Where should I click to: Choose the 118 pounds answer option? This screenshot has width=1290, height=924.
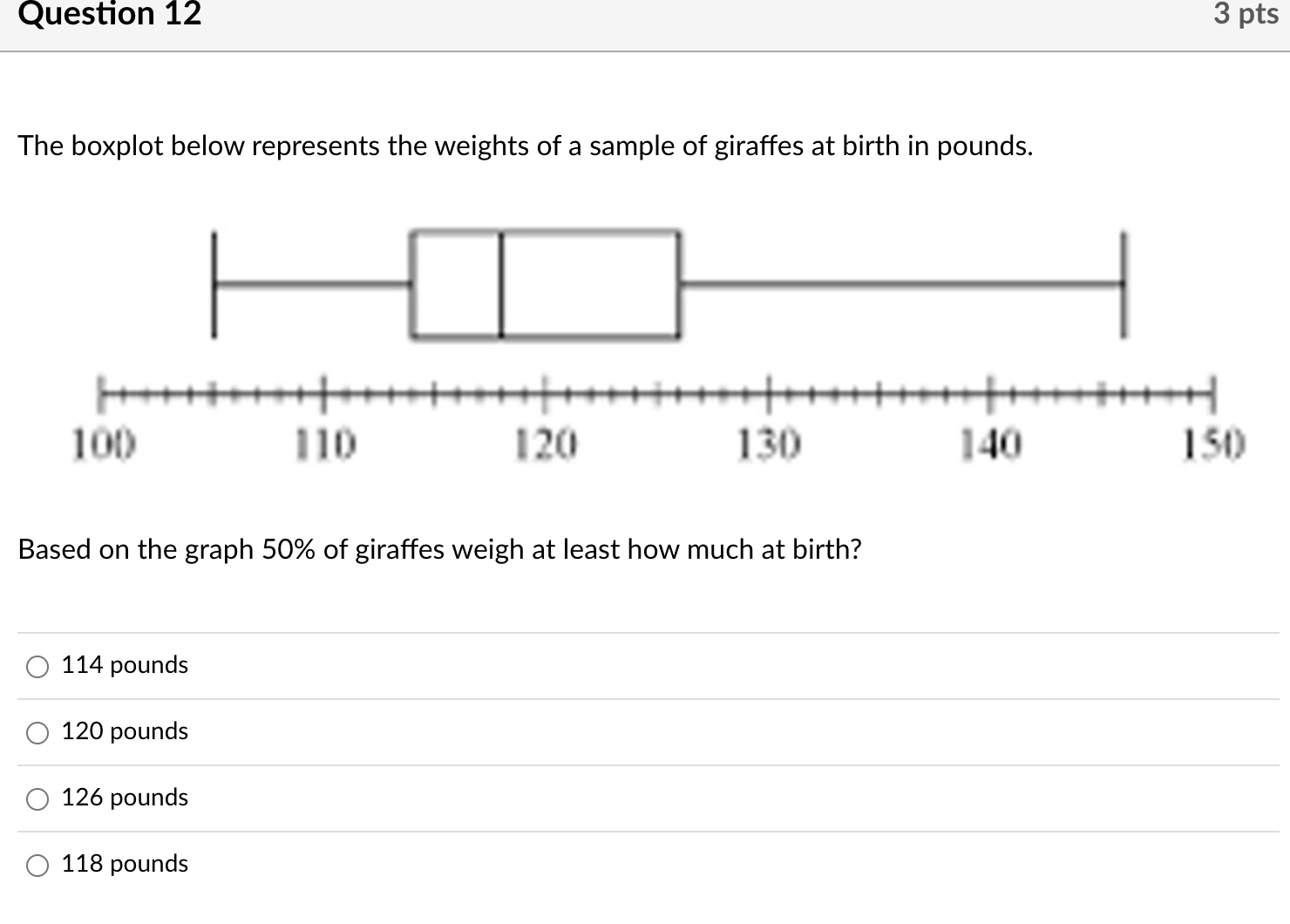tap(36, 865)
